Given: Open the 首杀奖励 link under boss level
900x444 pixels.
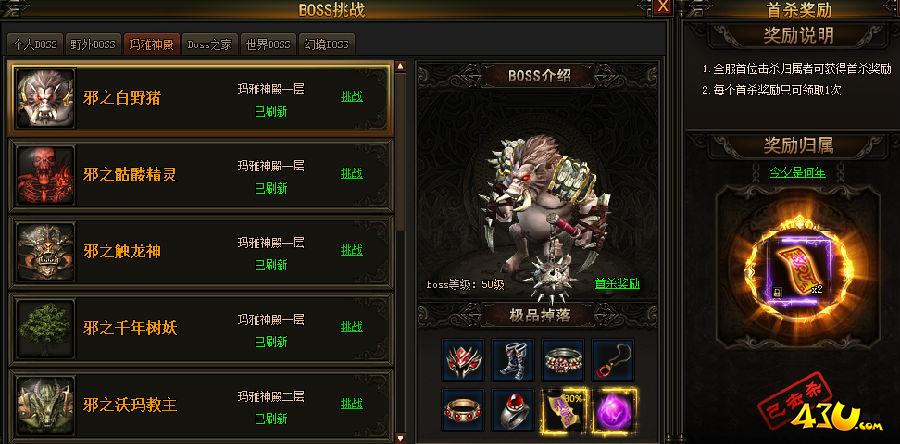Looking at the screenshot, I should pyautogui.click(x=617, y=283).
